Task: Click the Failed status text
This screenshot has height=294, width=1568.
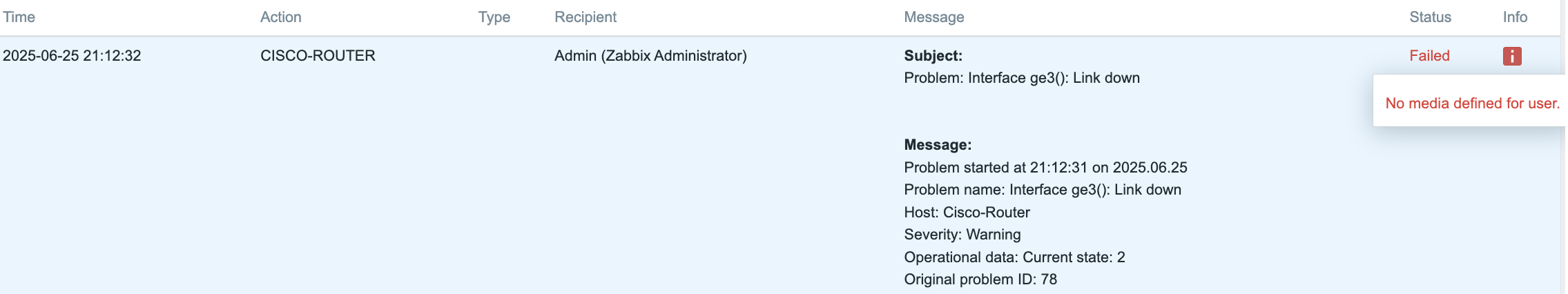Action: pyautogui.click(x=1429, y=56)
